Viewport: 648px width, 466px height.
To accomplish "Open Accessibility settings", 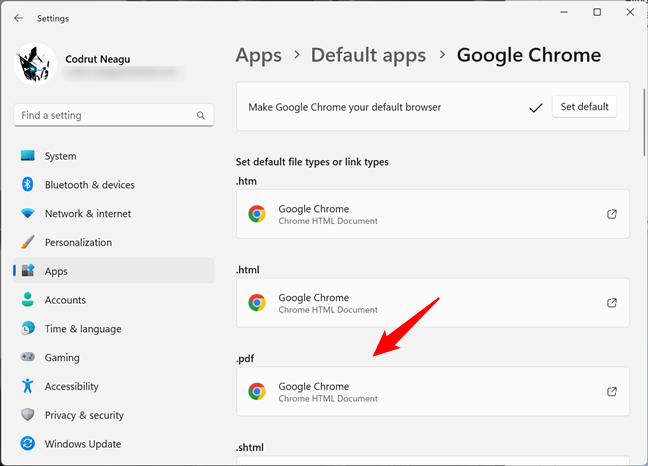I will click(x=71, y=387).
